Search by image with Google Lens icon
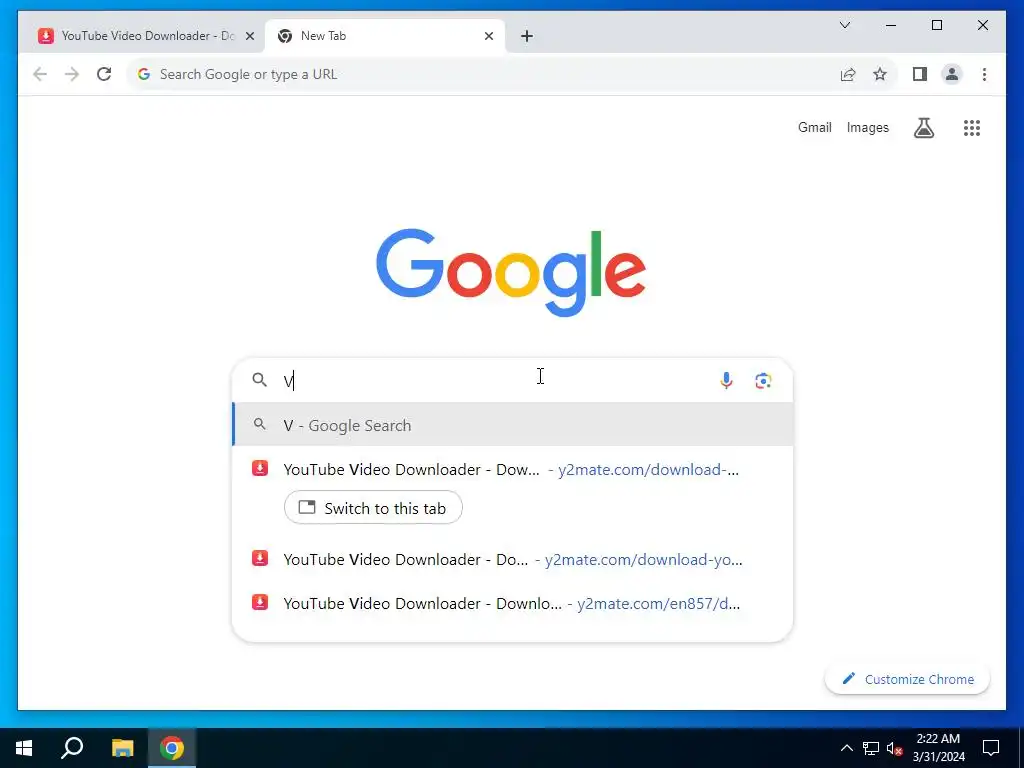This screenshot has height=768, width=1024. [763, 380]
